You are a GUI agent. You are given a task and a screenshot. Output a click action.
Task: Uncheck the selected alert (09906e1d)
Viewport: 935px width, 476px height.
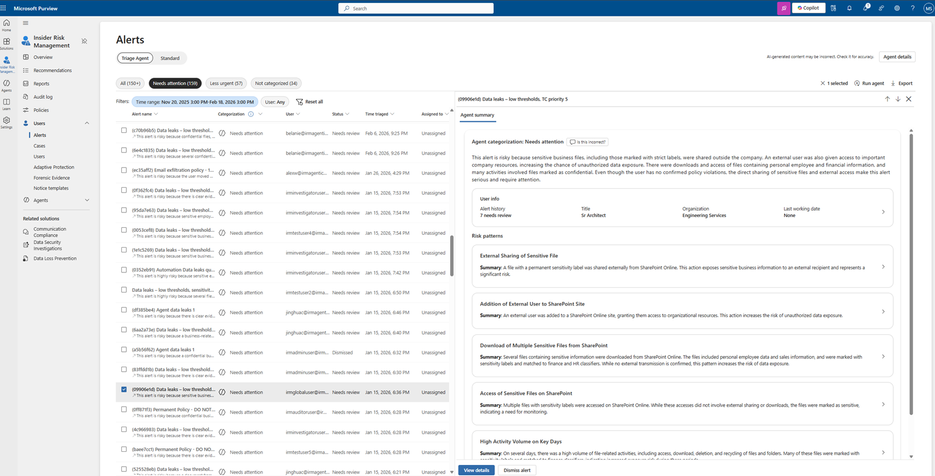tap(124, 390)
